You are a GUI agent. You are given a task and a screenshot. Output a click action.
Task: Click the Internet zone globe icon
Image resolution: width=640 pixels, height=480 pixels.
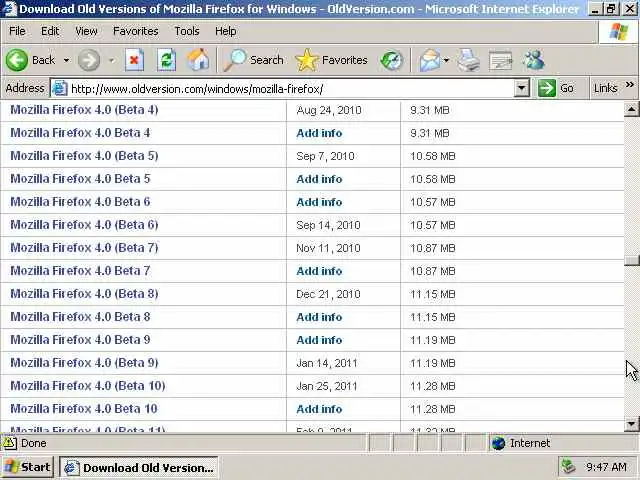pyautogui.click(x=498, y=443)
